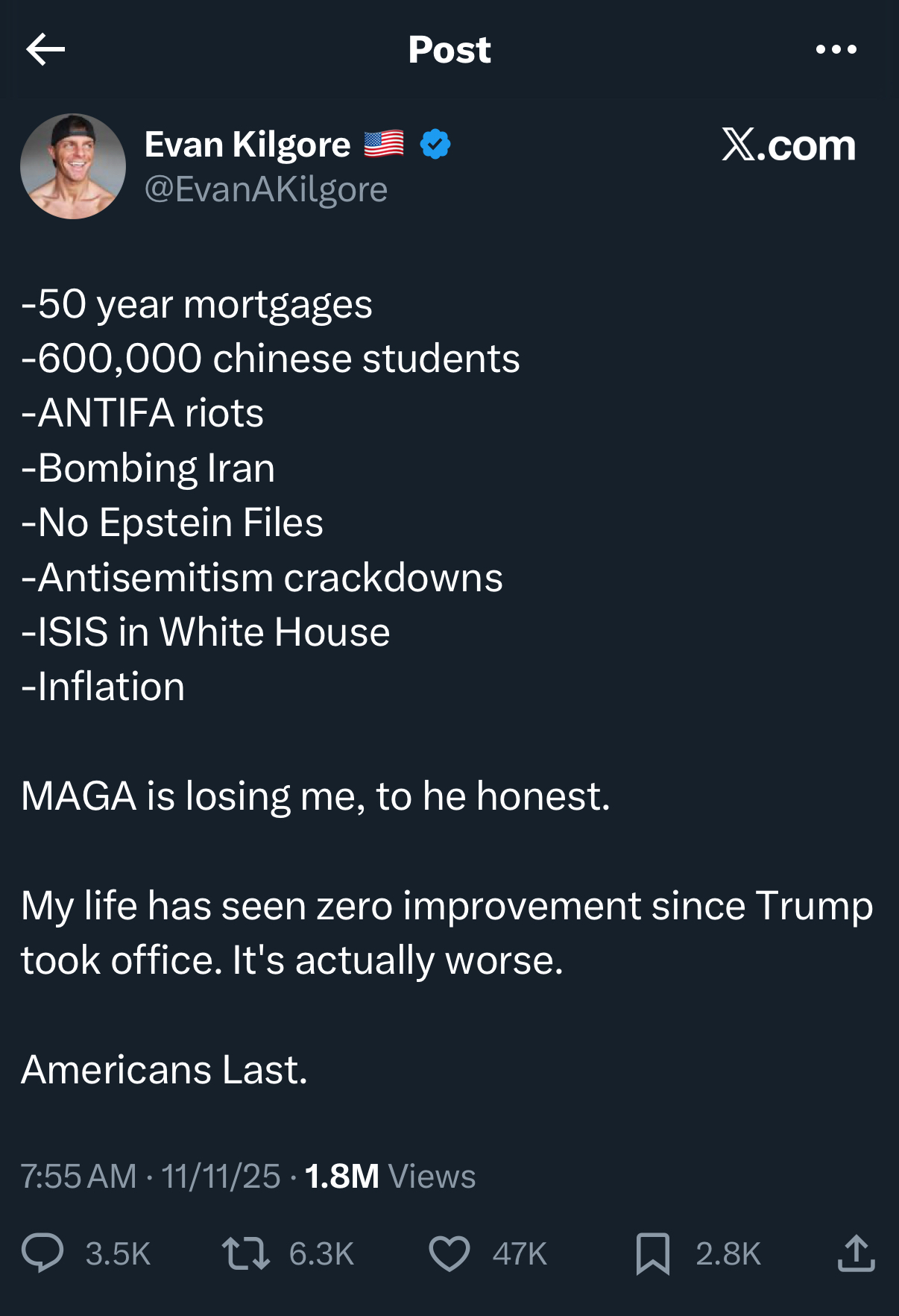Open the @EvanAKilgore handle link
899x1316 pixels.
(x=266, y=189)
